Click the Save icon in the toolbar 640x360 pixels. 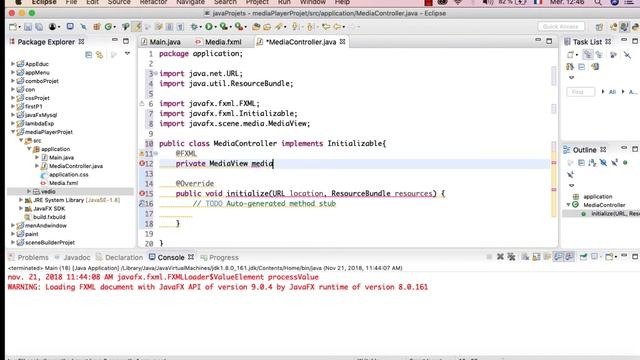point(28,27)
